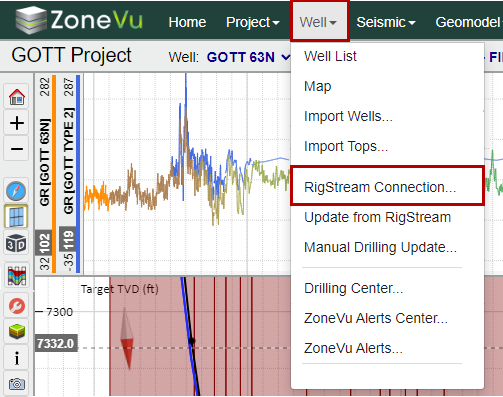
Task: Click the 7300 depth tick label
Action: click(59, 312)
